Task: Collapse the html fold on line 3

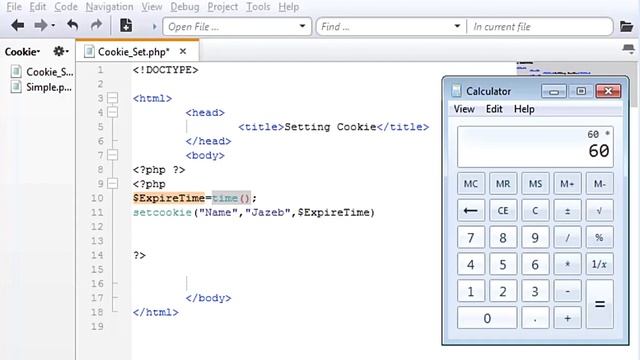Action: point(112,98)
